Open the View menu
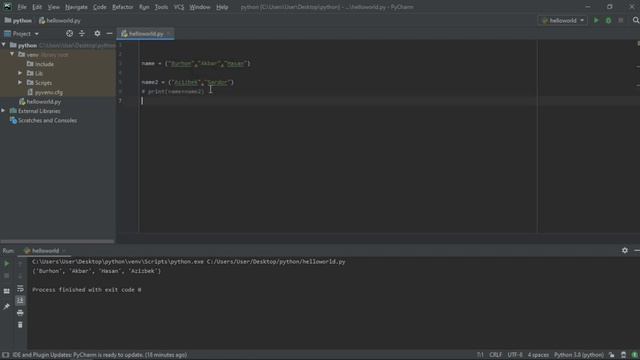640x360 pixels. pyautogui.click(x=53, y=7)
